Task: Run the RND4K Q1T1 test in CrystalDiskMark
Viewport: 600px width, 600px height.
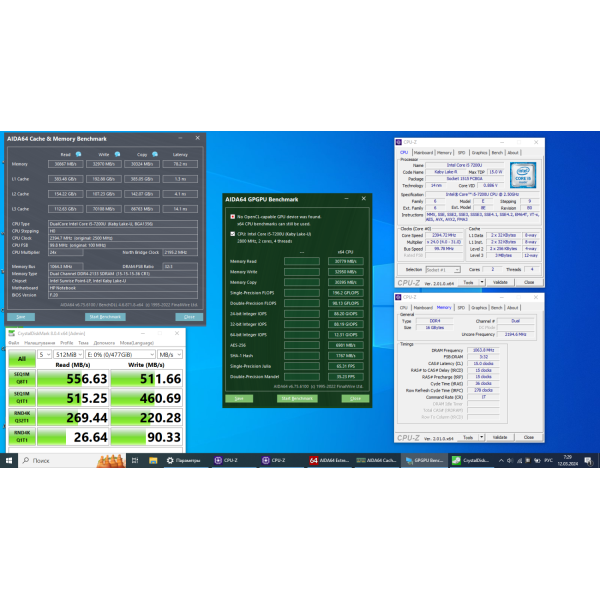Action: (22, 437)
